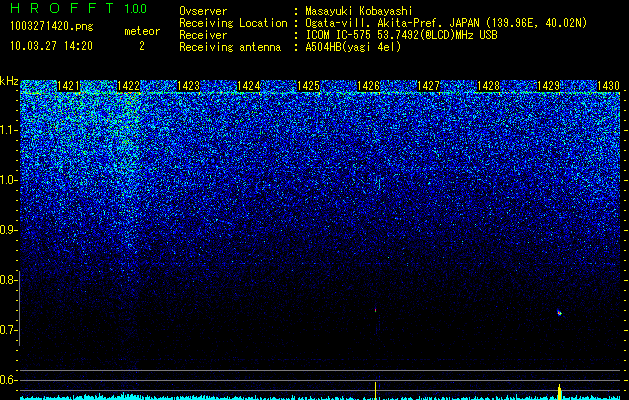This screenshot has height=400, width=629.
Task: Click the 1.0 kHz frequency label
Action: tap(8, 180)
